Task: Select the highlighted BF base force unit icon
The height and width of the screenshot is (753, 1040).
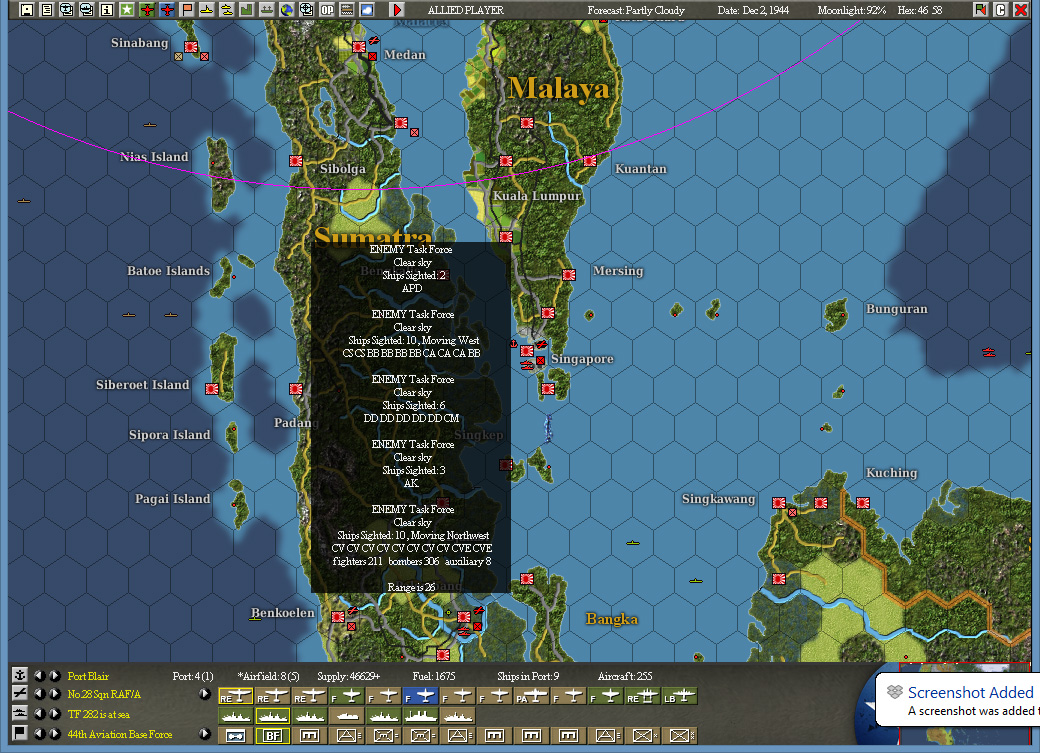Action: click(273, 735)
